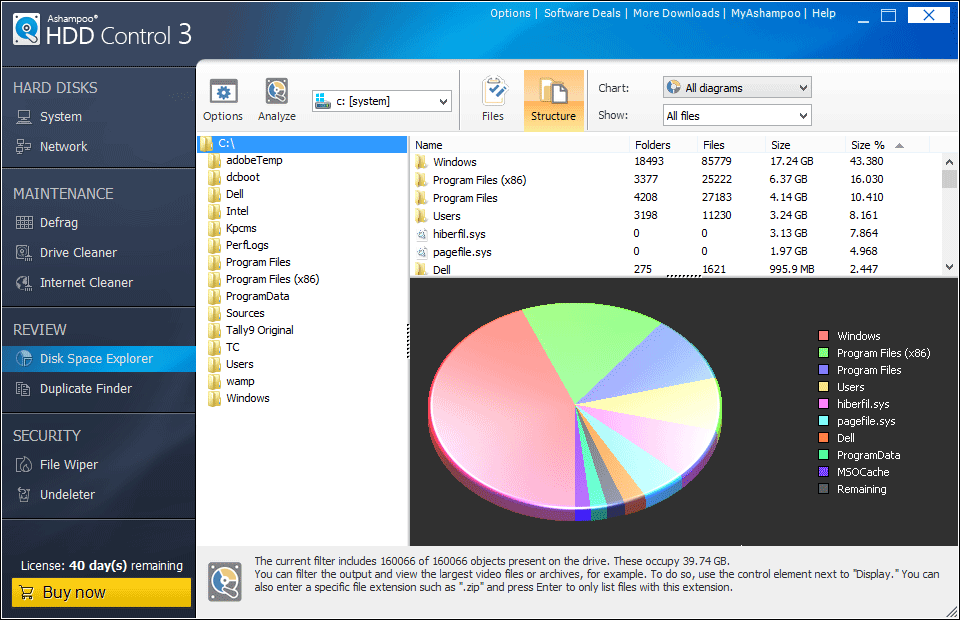Click the file list scrollbar up arrow
Screen dimensions: 960x620
tap(950, 162)
